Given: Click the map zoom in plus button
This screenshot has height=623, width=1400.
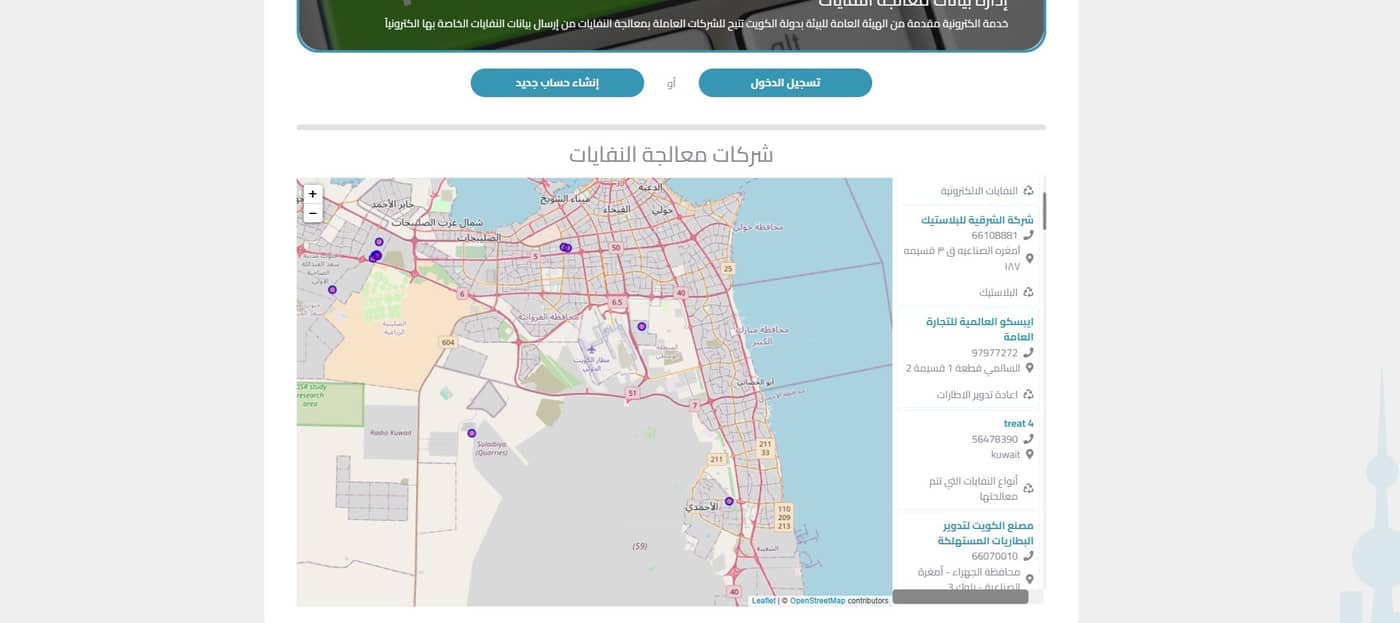Looking at the screenshot, I should click(313, 194).
